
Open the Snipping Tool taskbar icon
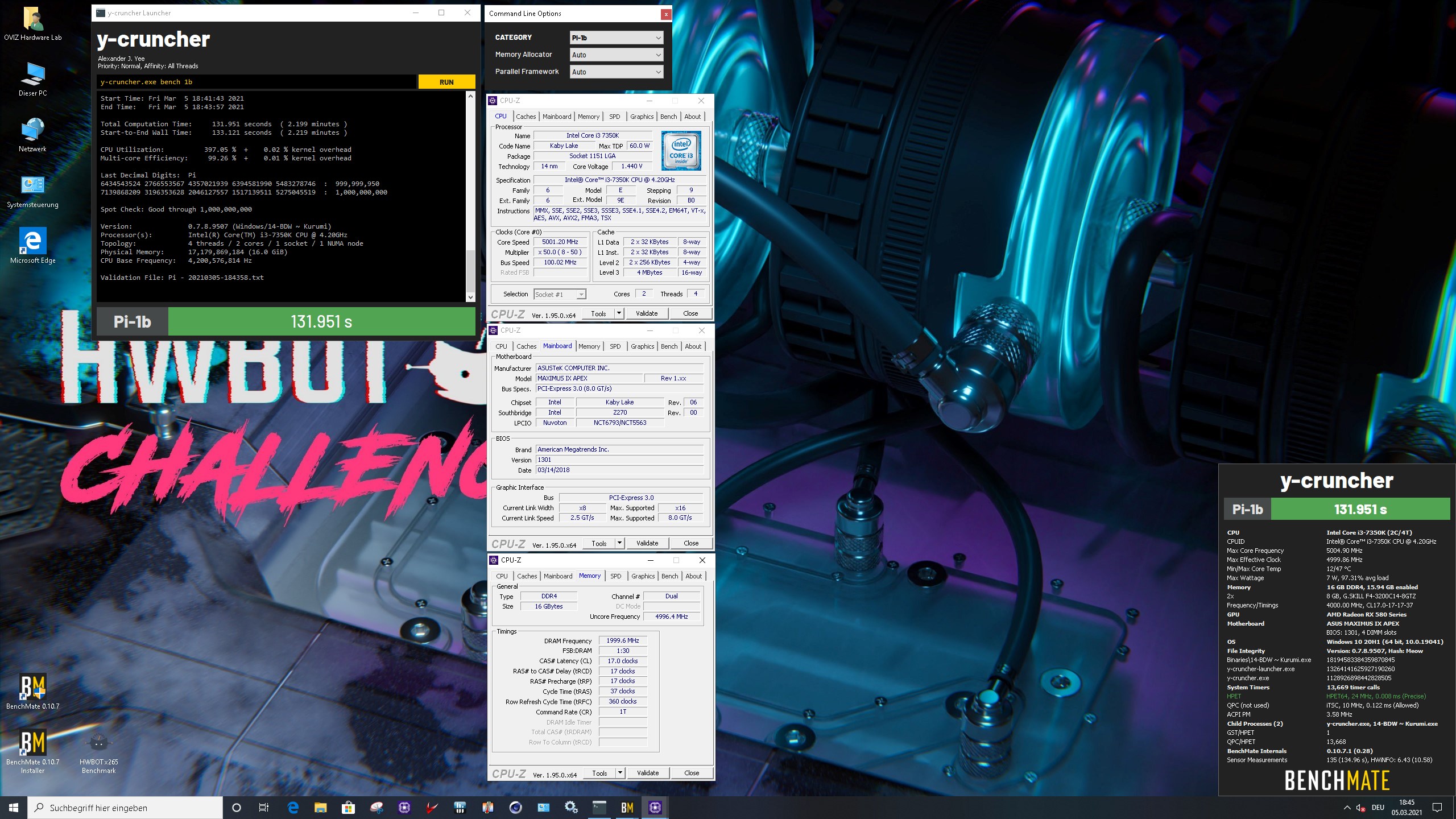[377, 808]
